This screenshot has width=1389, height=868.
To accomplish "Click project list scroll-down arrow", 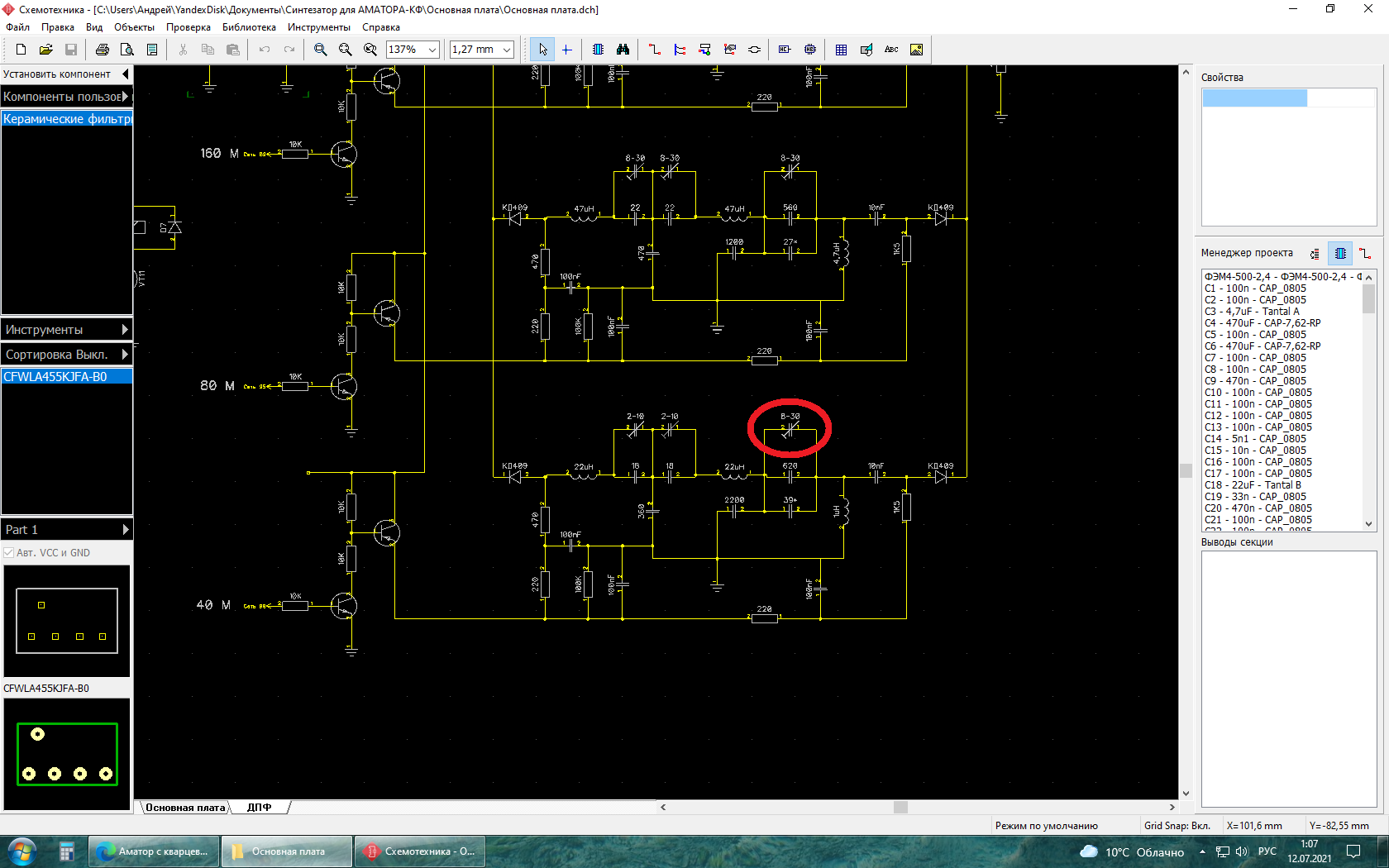I will pyautogui.click(x=1368, y=524).
